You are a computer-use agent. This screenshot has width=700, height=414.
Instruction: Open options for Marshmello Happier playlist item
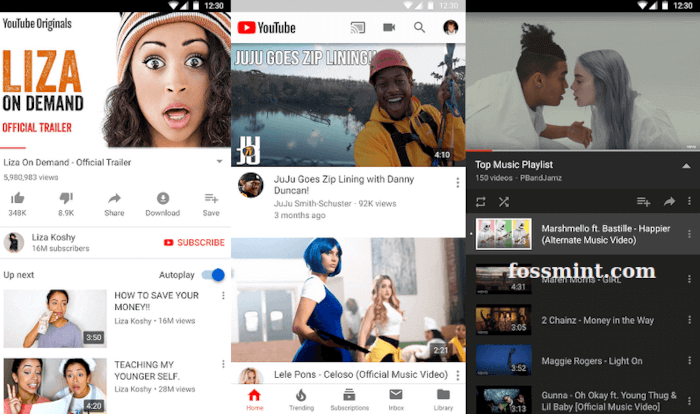[x=689, y=234]
